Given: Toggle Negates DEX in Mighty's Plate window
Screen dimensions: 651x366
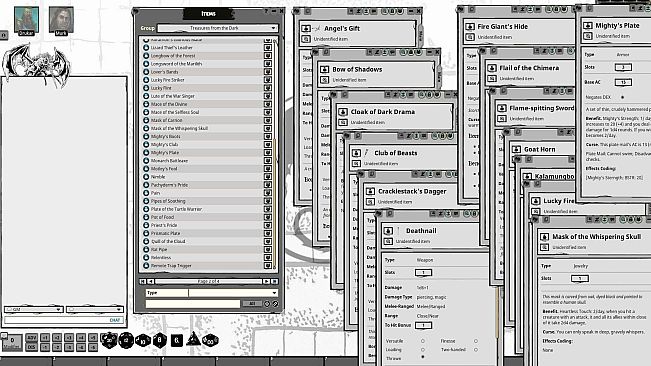Looking at the screenshot, I should [622, 97].
